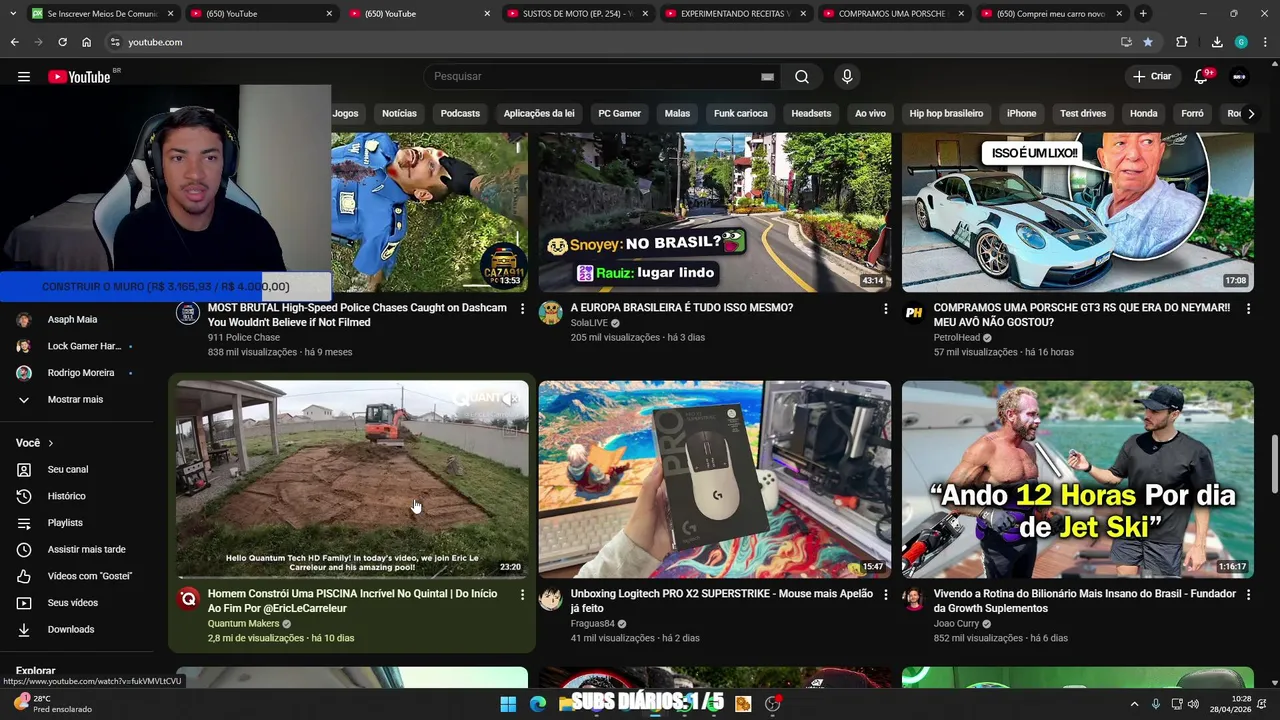1280x720 pixels.
Task: Bookmark this page with the star
Action: click(x=1148, y=42)
